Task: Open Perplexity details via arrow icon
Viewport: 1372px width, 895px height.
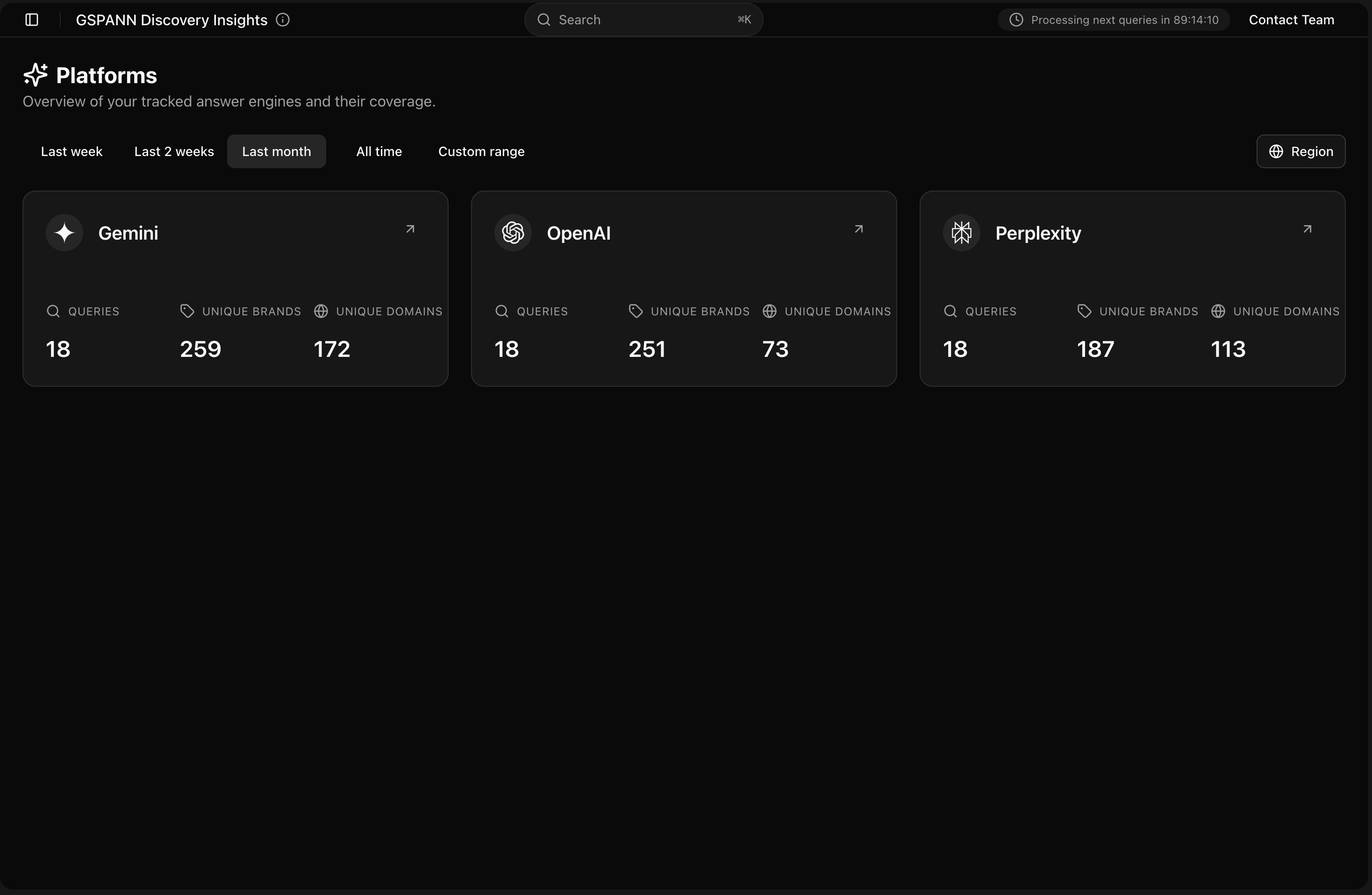Action: [x=1308, y=229]
